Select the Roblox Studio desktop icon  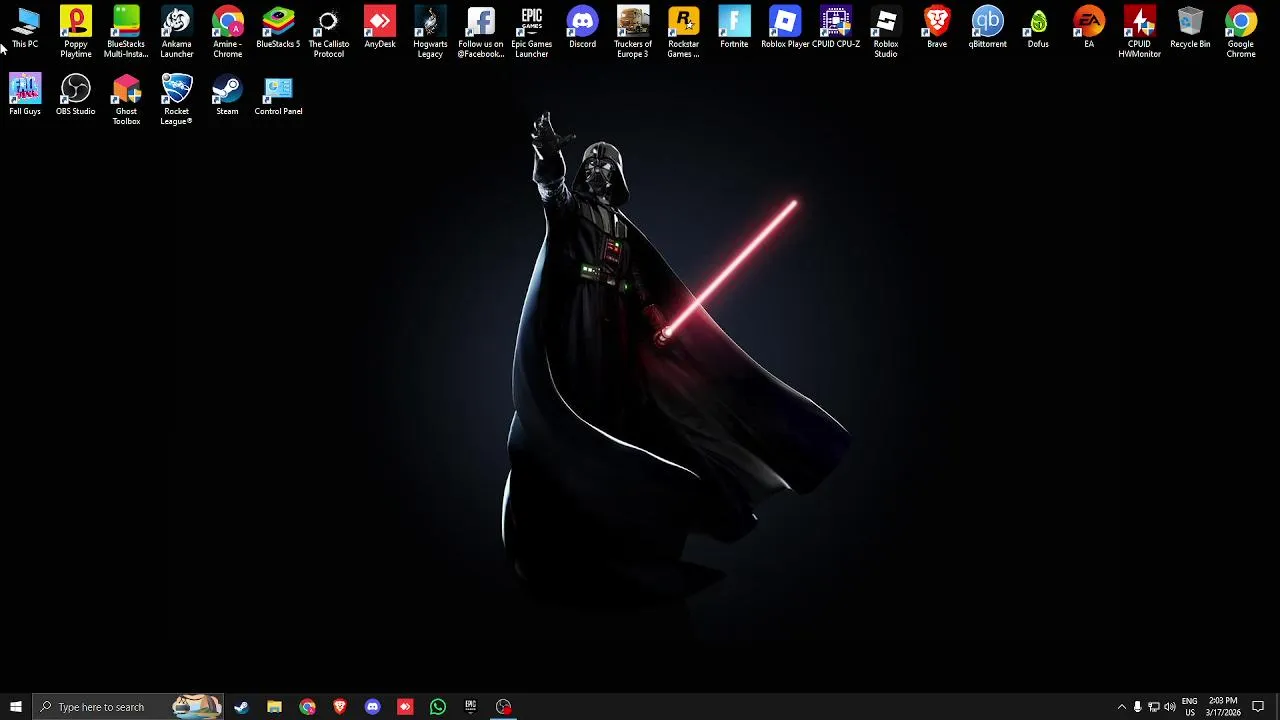(x=886, y=32)
